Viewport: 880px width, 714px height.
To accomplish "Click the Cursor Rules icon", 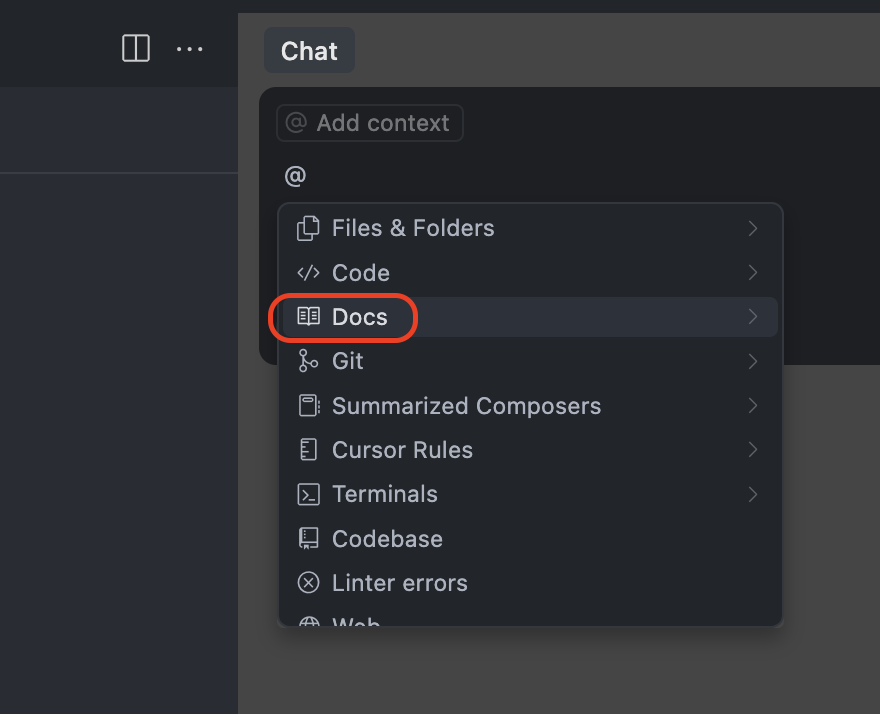I will point(308,450).
